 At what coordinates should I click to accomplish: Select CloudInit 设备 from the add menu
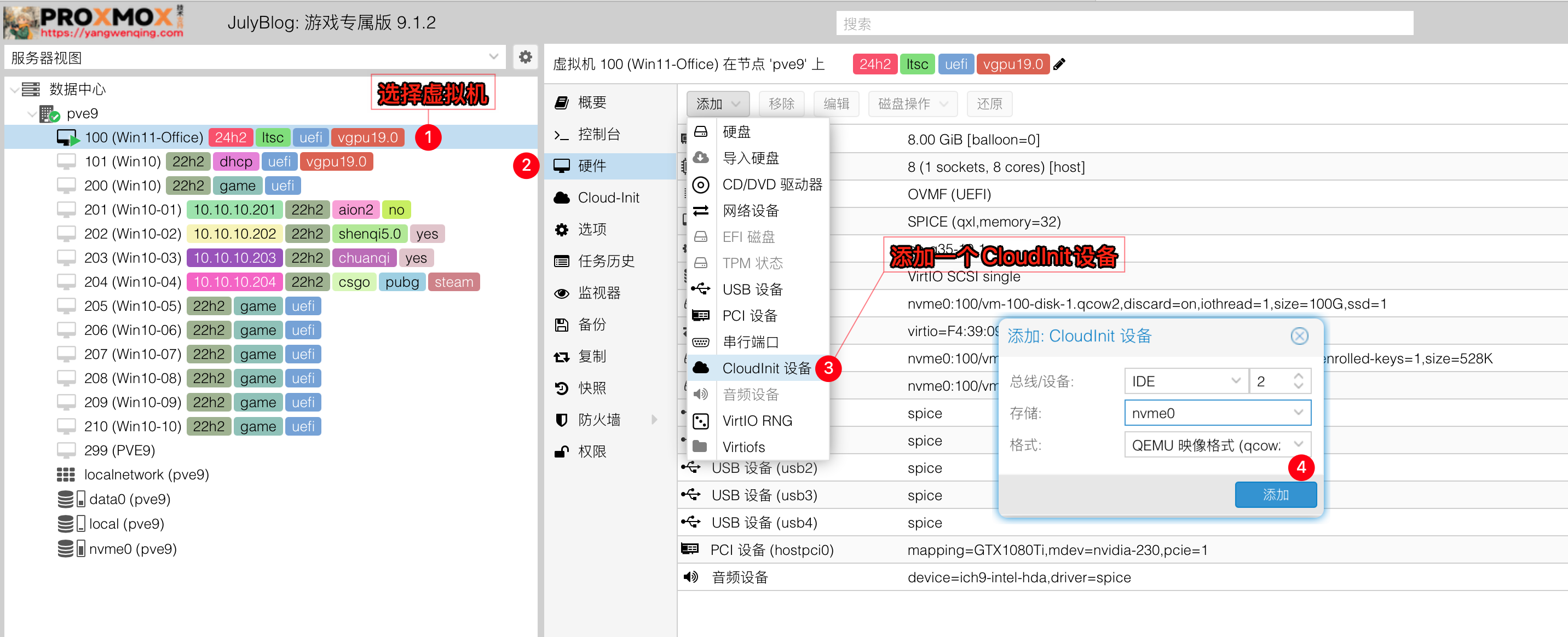(x=765, y=368)
